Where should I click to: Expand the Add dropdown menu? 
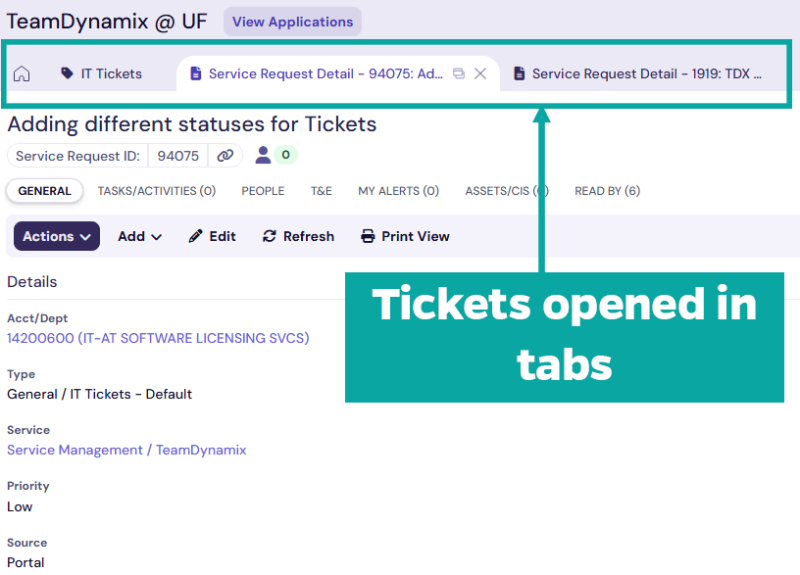(140, 236)
